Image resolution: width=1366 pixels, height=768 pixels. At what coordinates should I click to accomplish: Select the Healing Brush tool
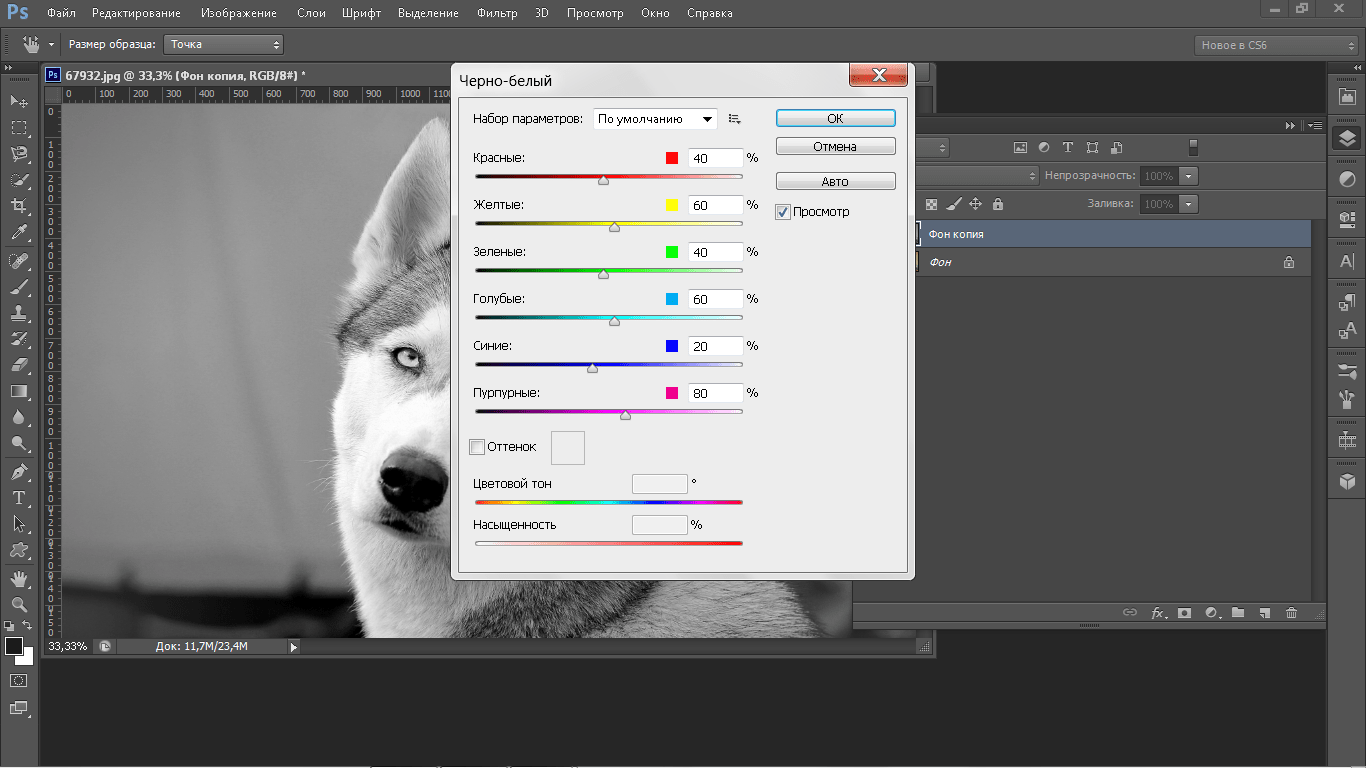(x=19, y=261)
